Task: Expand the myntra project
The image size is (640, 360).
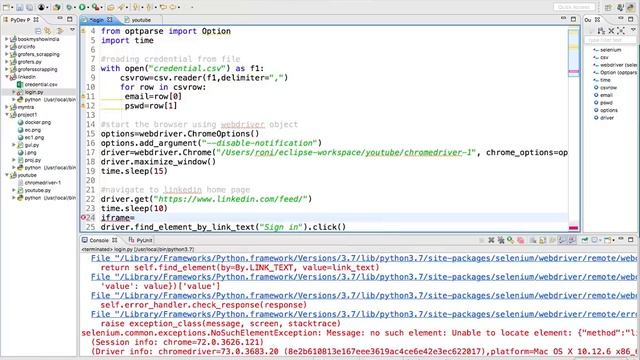Action: (7, 107)
